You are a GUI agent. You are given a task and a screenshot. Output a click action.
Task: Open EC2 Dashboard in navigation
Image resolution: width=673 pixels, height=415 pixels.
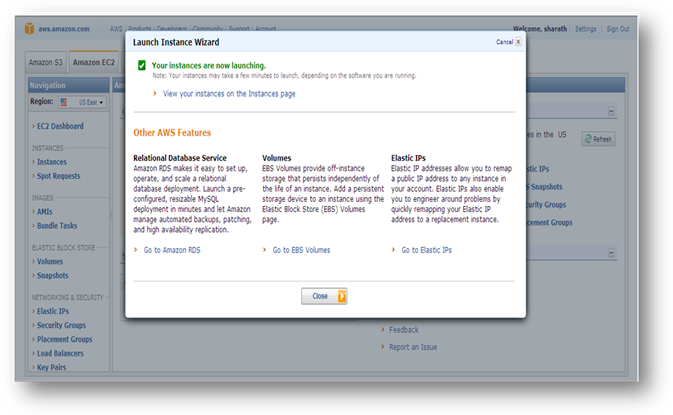(x=60, y=126)
